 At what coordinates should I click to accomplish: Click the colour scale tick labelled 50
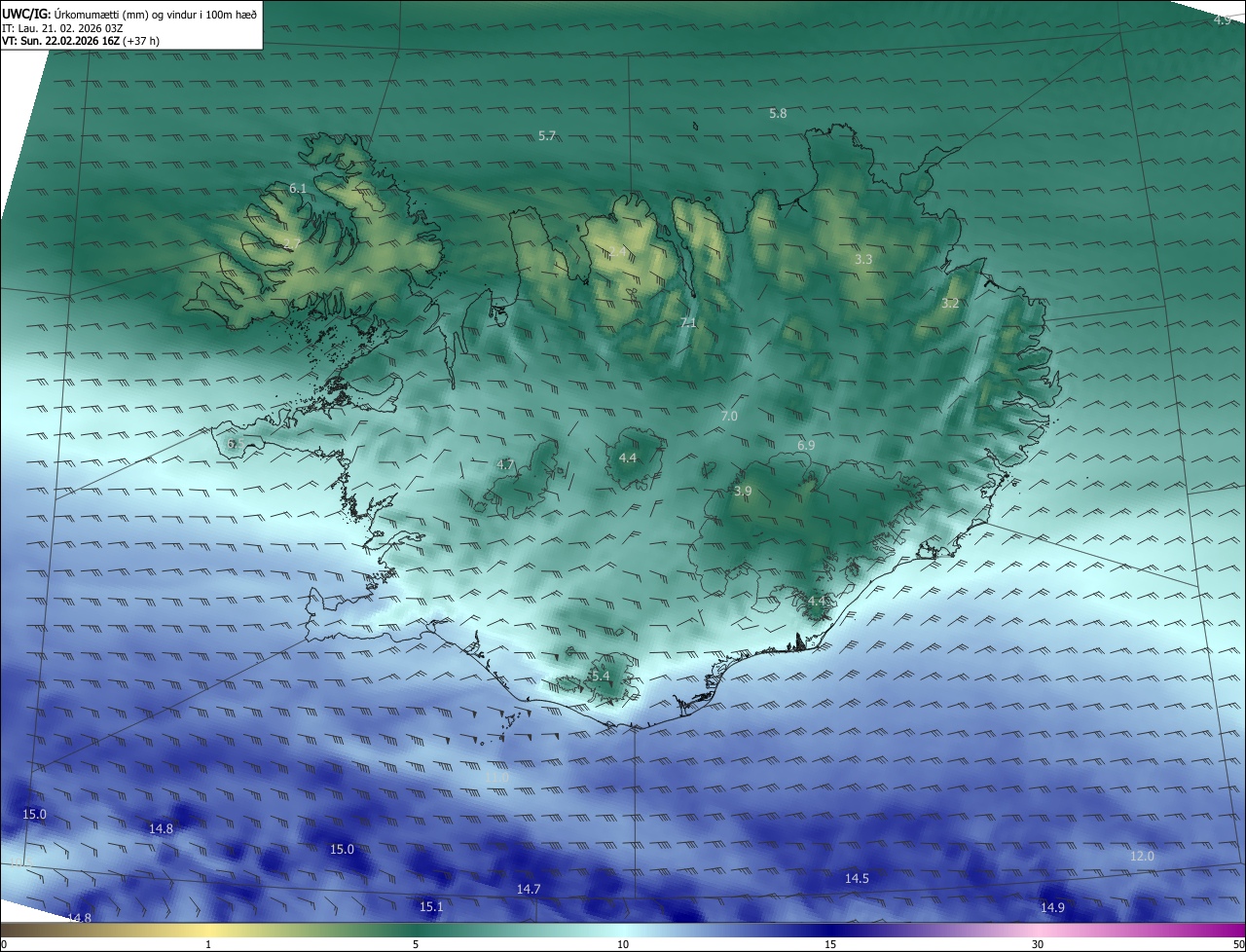point(1238,945)
